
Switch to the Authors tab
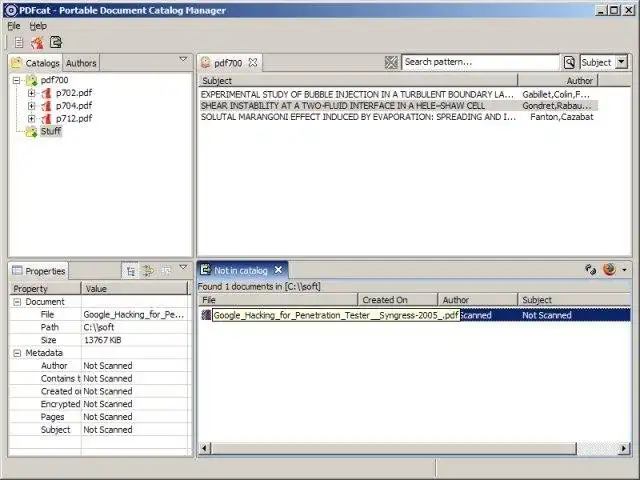pos(81,63)
